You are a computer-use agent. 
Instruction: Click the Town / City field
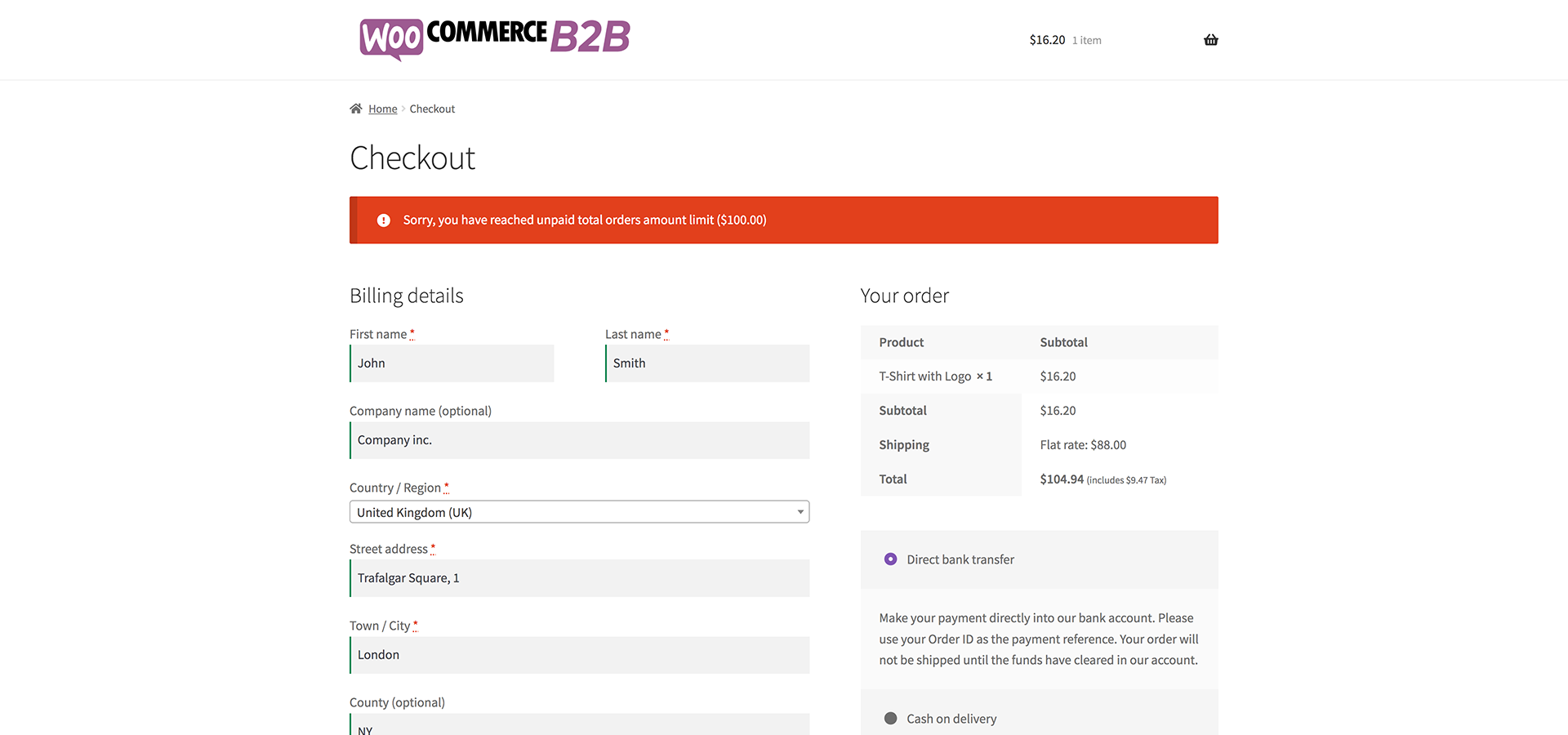(x=580, y=655)
